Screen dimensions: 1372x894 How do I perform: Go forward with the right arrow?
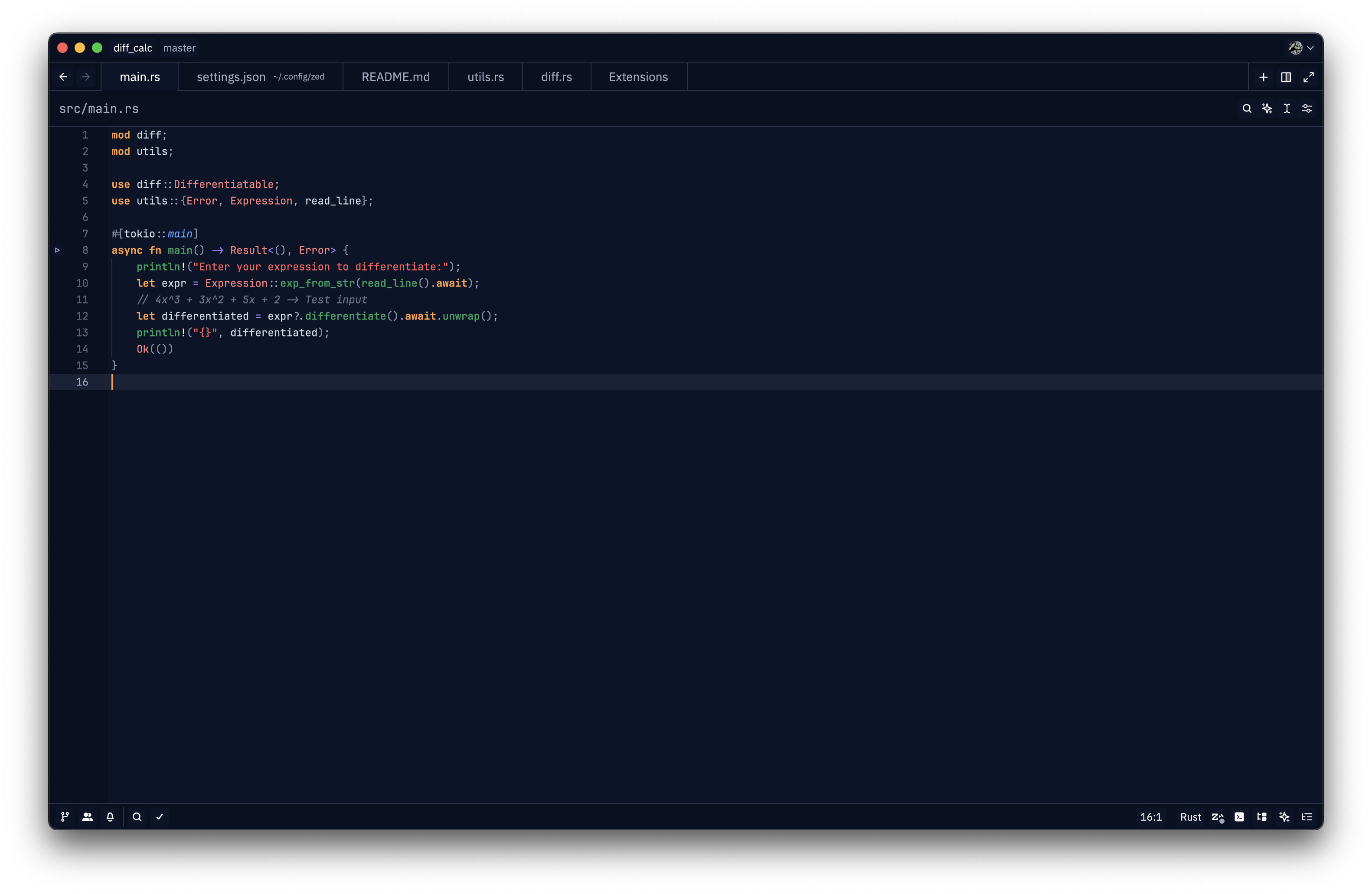pos(86,77)
